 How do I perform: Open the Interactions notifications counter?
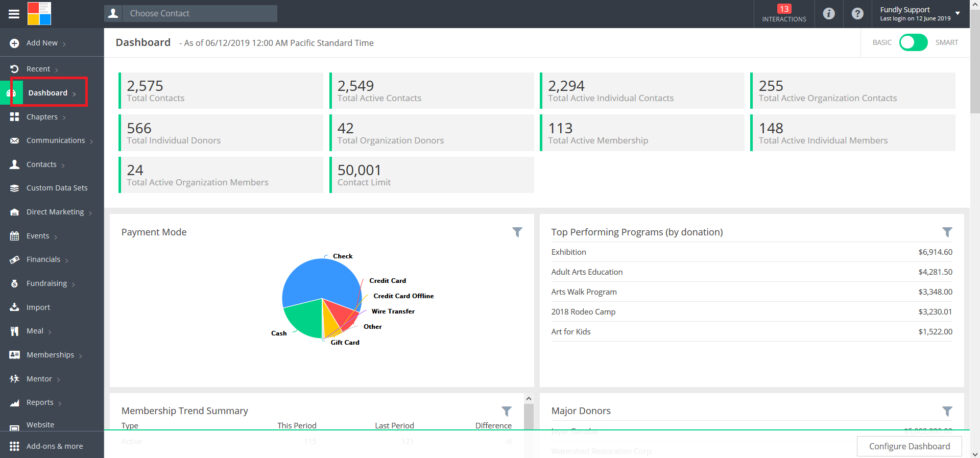pyautogui.click(x=784, y=14)
